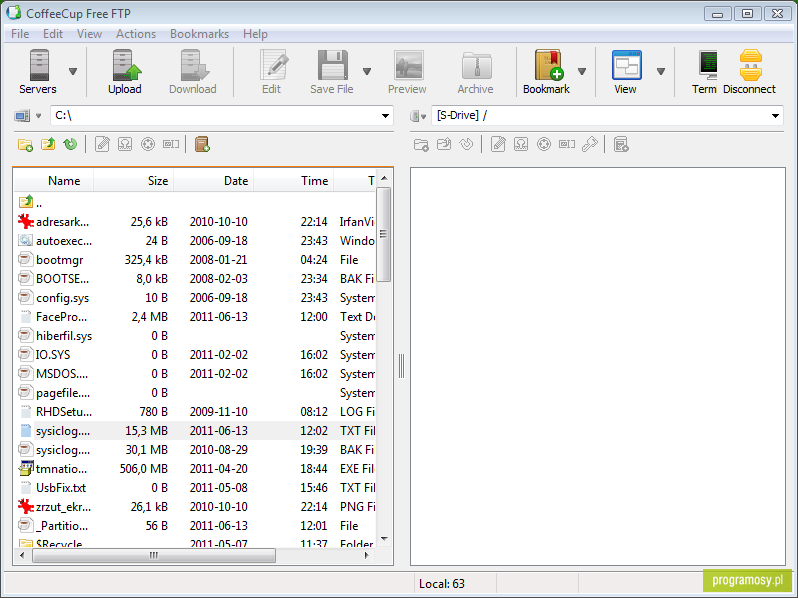Click the local pane rename icon
Image resolution: width=798 pixels, height=598 pixels.
pyautogui.click(x=170, y=145)
